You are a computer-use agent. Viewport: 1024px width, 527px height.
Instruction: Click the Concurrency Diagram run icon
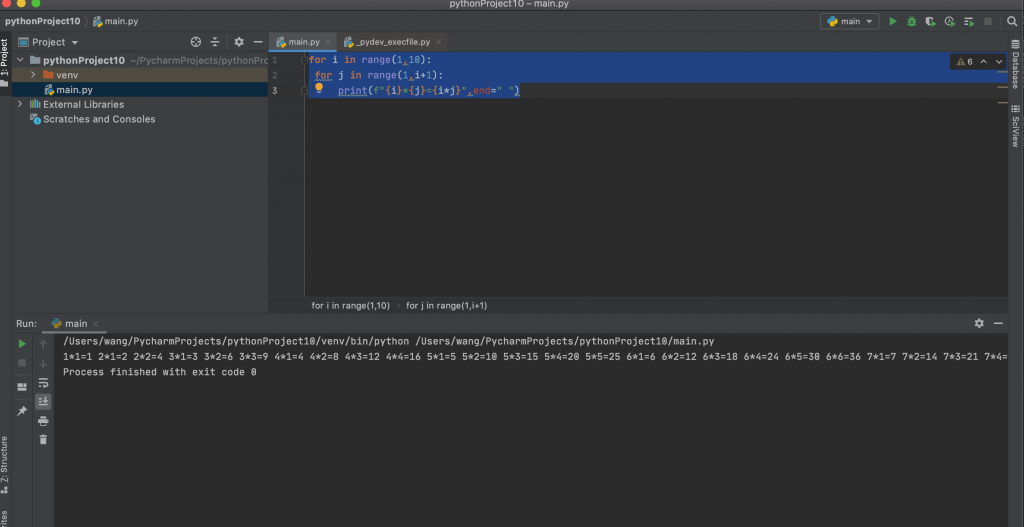[969, 22]
